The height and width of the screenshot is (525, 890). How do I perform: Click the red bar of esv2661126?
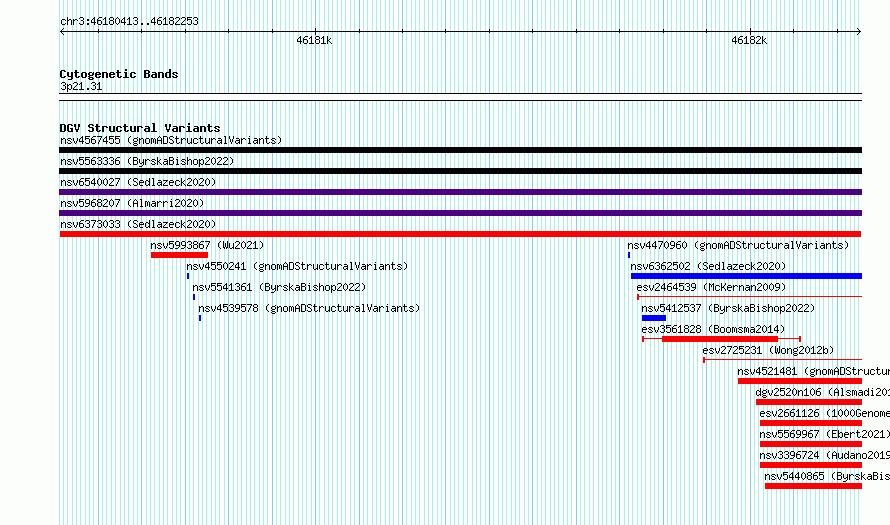811,423
